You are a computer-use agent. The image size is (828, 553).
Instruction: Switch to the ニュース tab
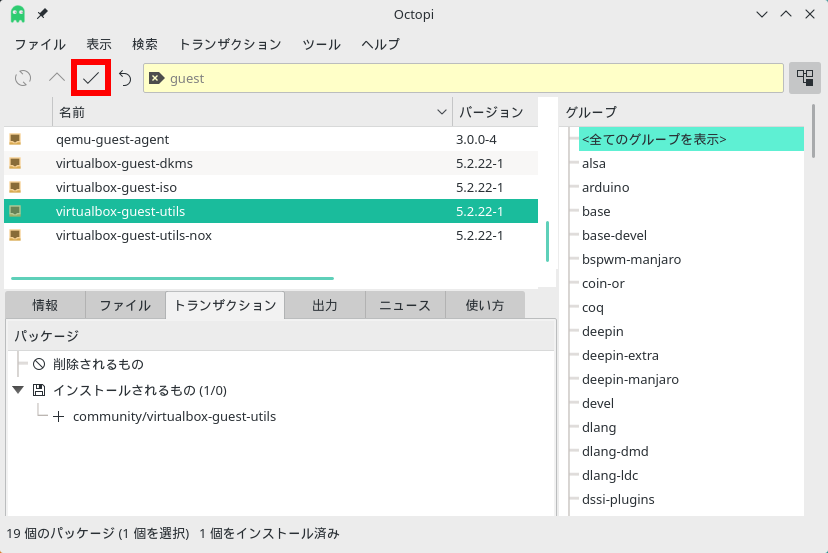coord(405,305)
